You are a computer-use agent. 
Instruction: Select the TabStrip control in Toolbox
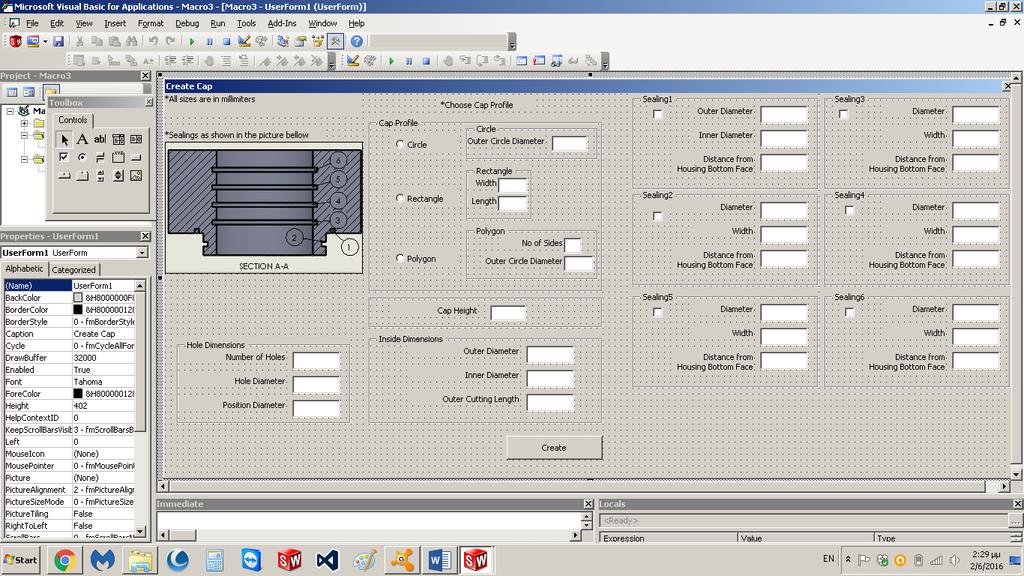click(x=64, y=176)
